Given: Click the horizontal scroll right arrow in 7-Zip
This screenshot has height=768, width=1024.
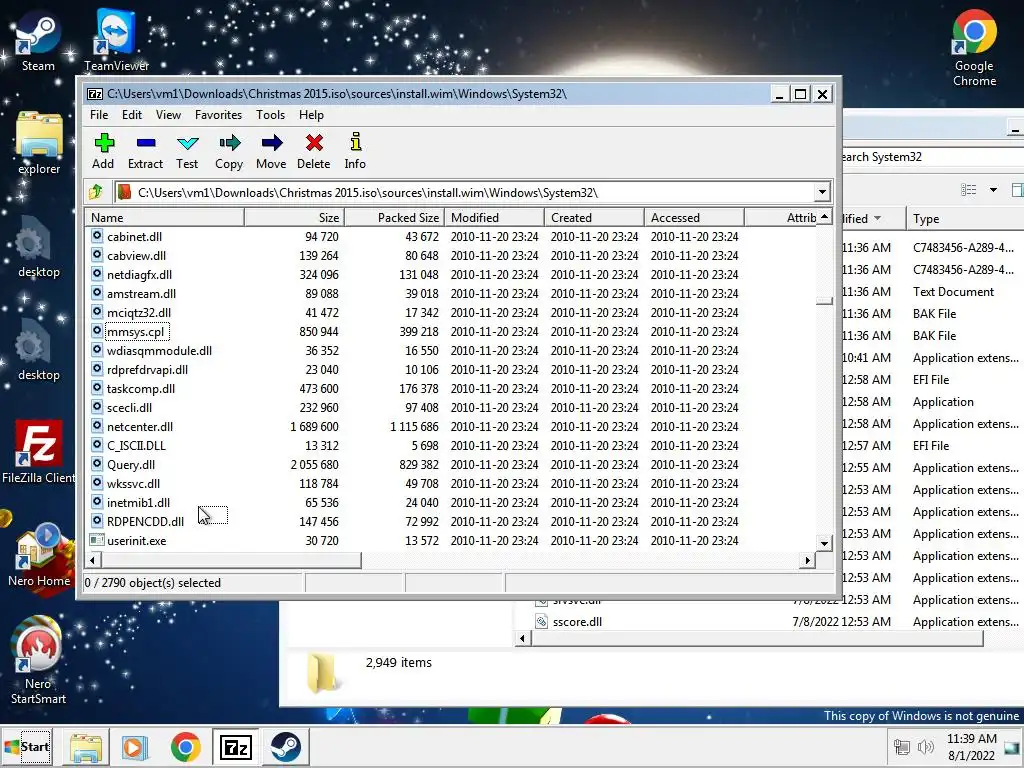Looking at the screenshot, I should [808, 560].
